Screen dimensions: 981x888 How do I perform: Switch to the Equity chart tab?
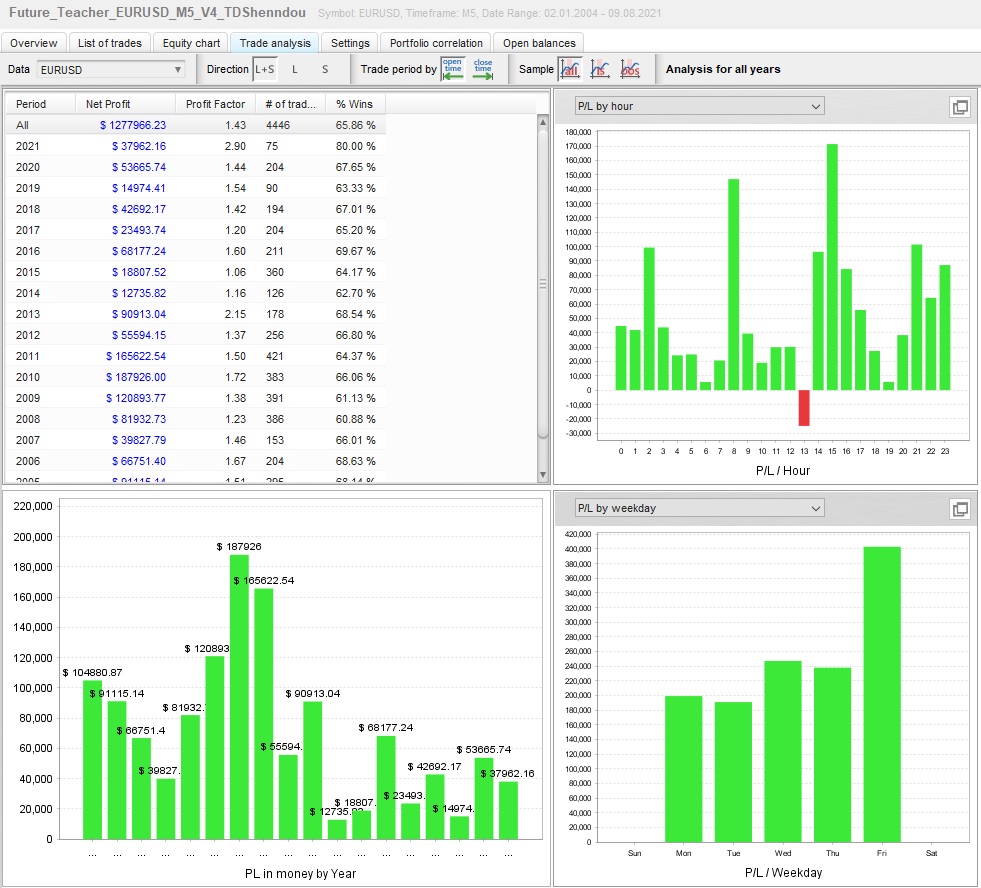pyautogui.click(x=191, y=43)
